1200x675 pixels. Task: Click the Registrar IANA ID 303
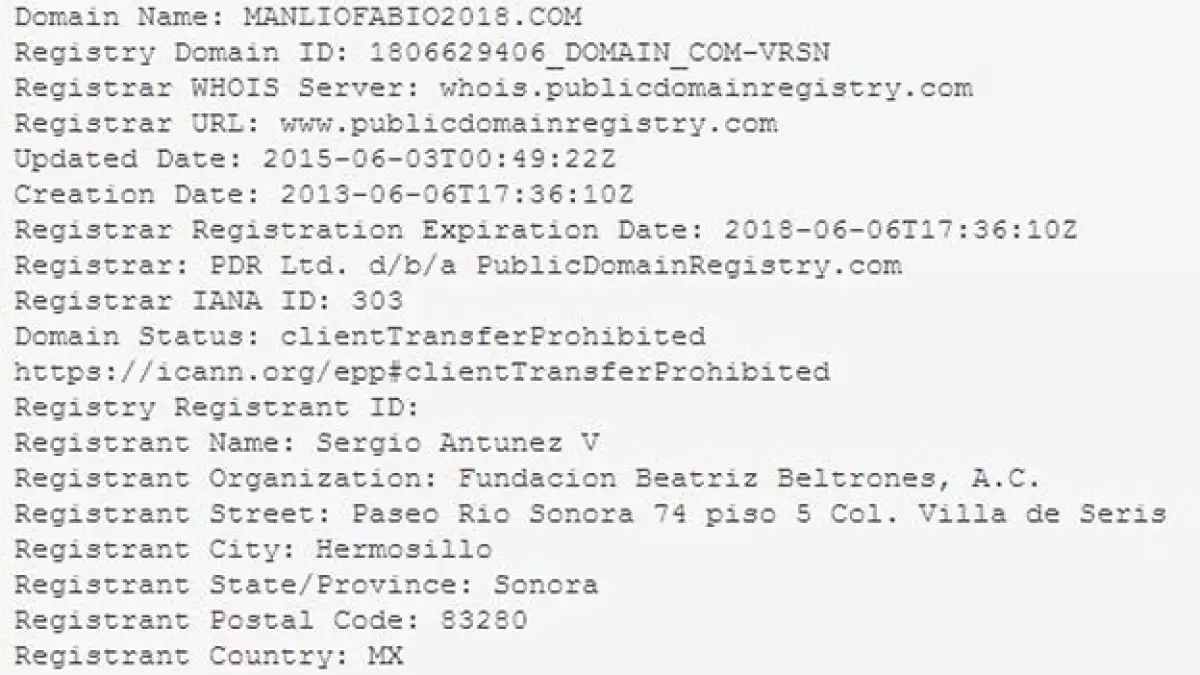tap(377, 300)
